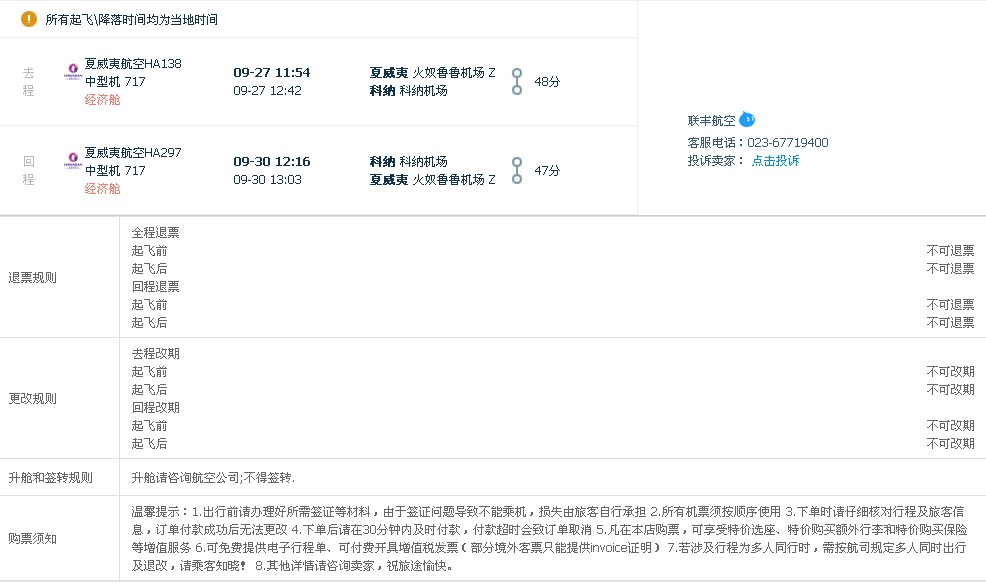Click the 更改规则 row header
This screenshot has width=986, height=585.
33,399
